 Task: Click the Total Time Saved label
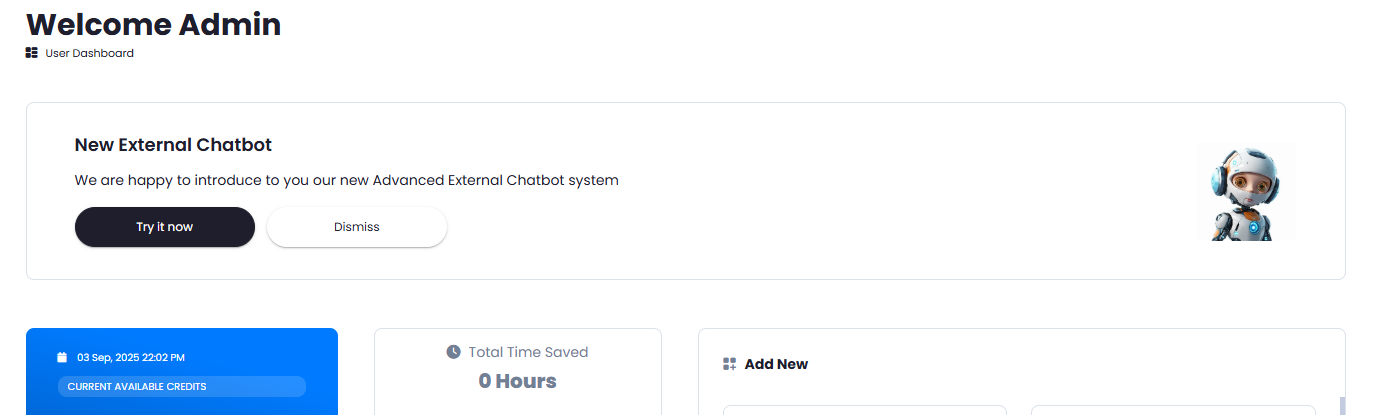(x=528, y=352)
